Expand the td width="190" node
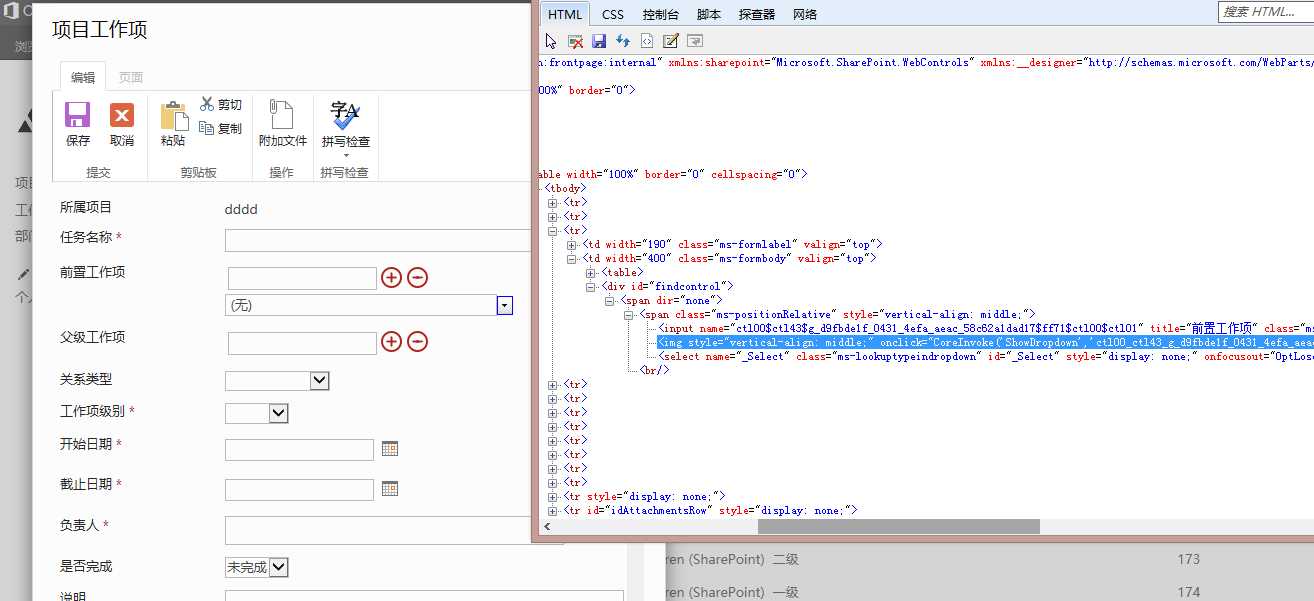Viewport: 1314px width, 601px height. click(572, 244)
